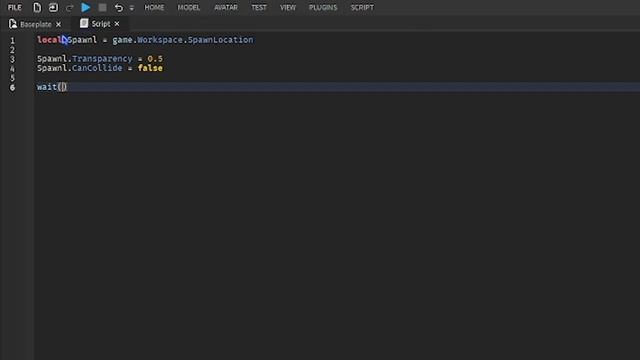Open the HOME ribbon tab
Viewport: 640px width, 360px height.
point(154,7)
